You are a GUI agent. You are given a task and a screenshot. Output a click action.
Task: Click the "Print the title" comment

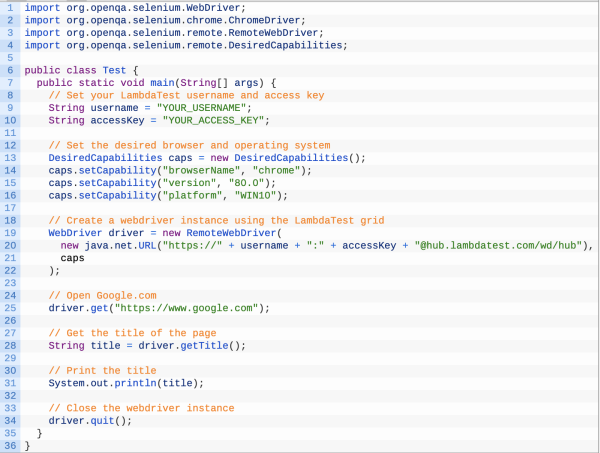pyautogui.click(x=103, y=371)
